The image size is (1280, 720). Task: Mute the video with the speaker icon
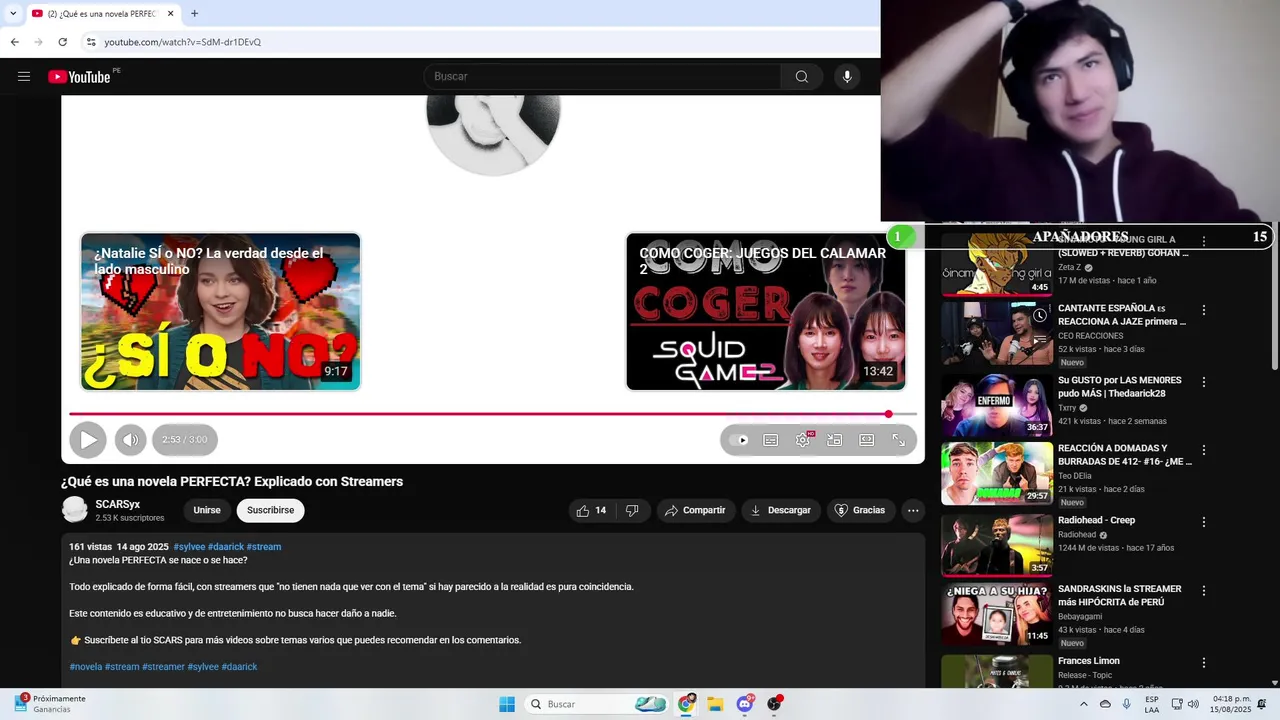131,440
